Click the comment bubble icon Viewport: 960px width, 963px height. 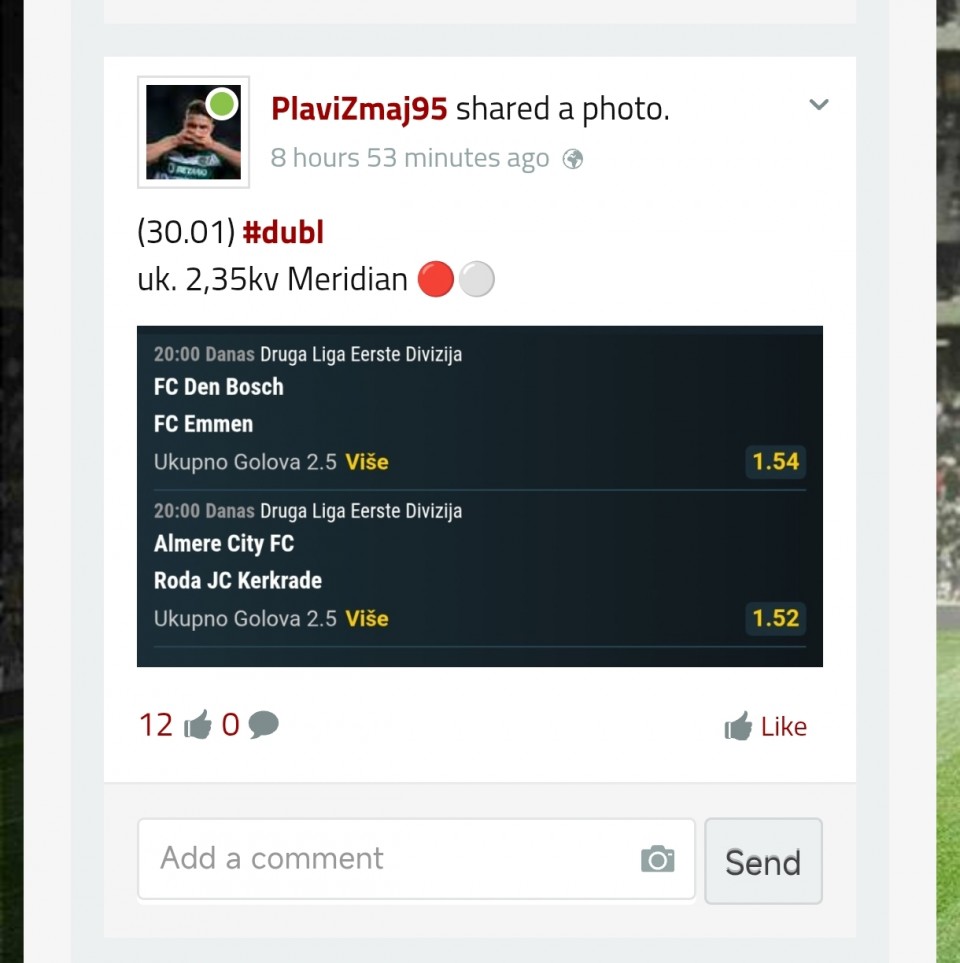[263, 725]
